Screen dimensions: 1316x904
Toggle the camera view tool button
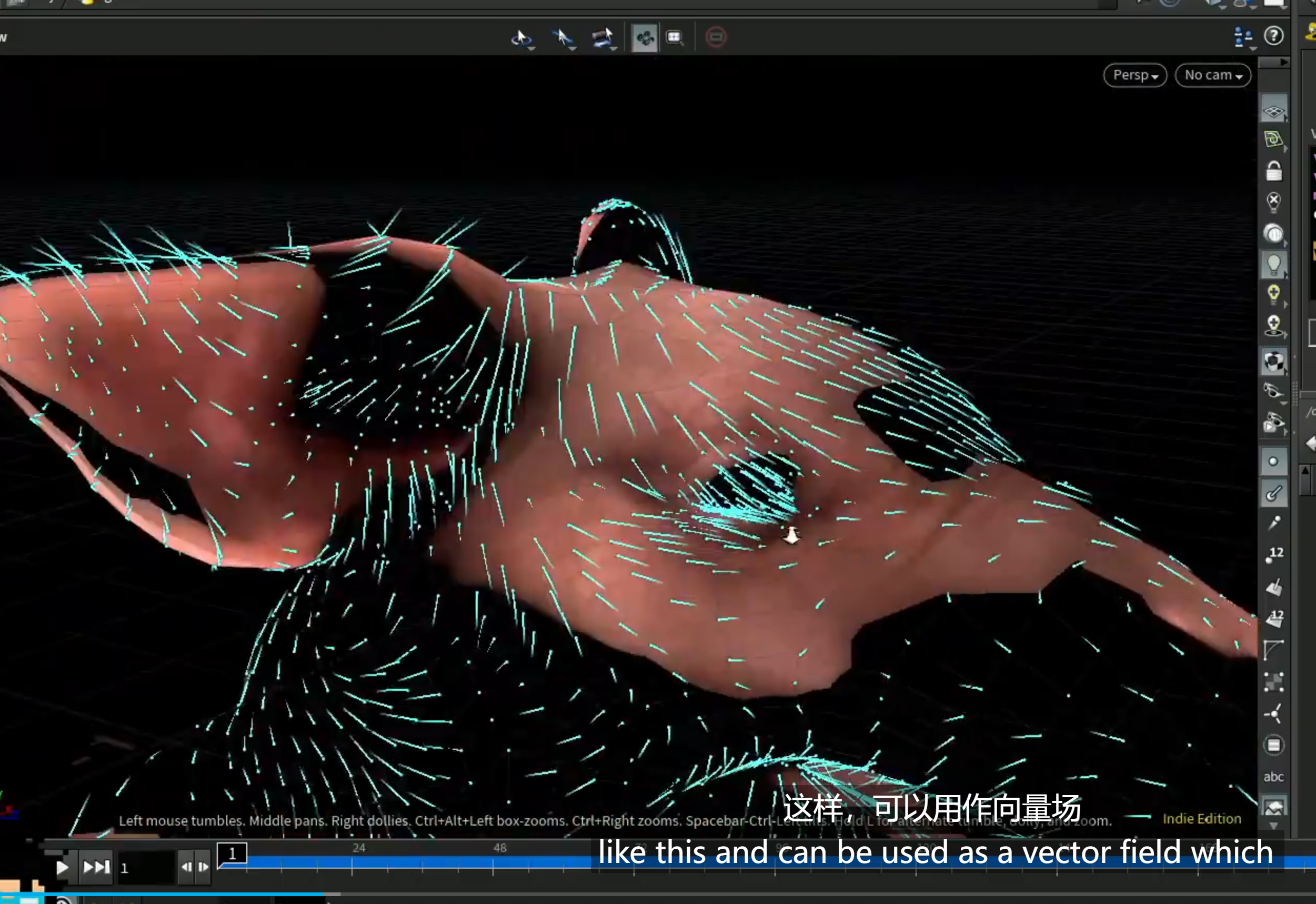point(645,38)
